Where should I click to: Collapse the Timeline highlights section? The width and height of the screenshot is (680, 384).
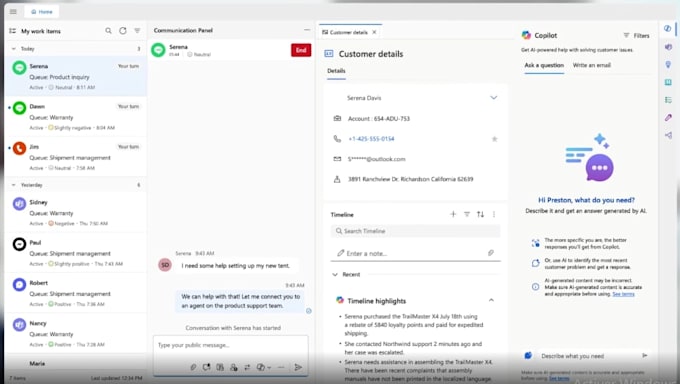(491, 300)
